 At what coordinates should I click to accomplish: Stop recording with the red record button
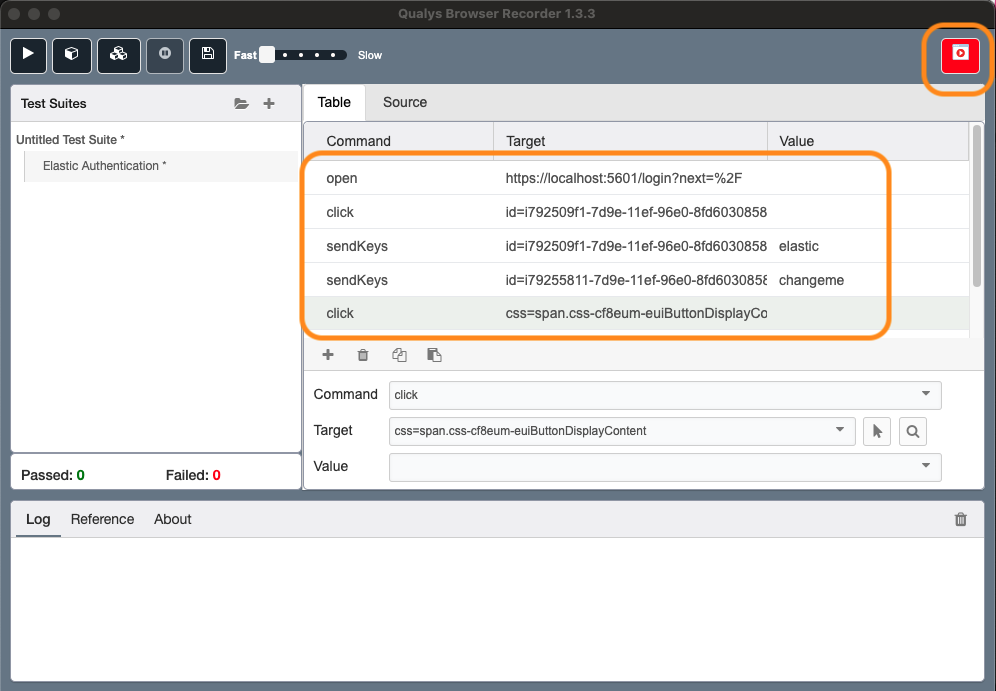pyautogui.click(x=958, y=56)
